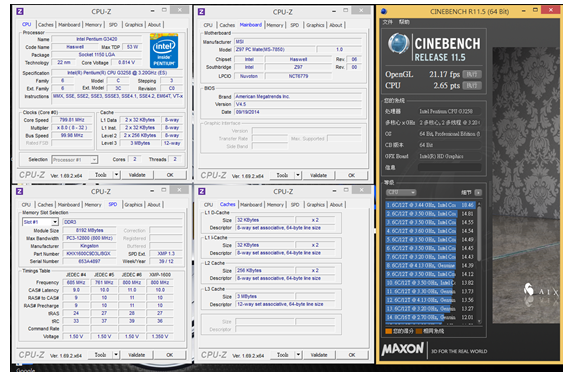Click the CPU-Z logo icon in Caches window title bar
The width and height of the screenshot is (565, 372).
pyautogui.click(x=202, y=191)
